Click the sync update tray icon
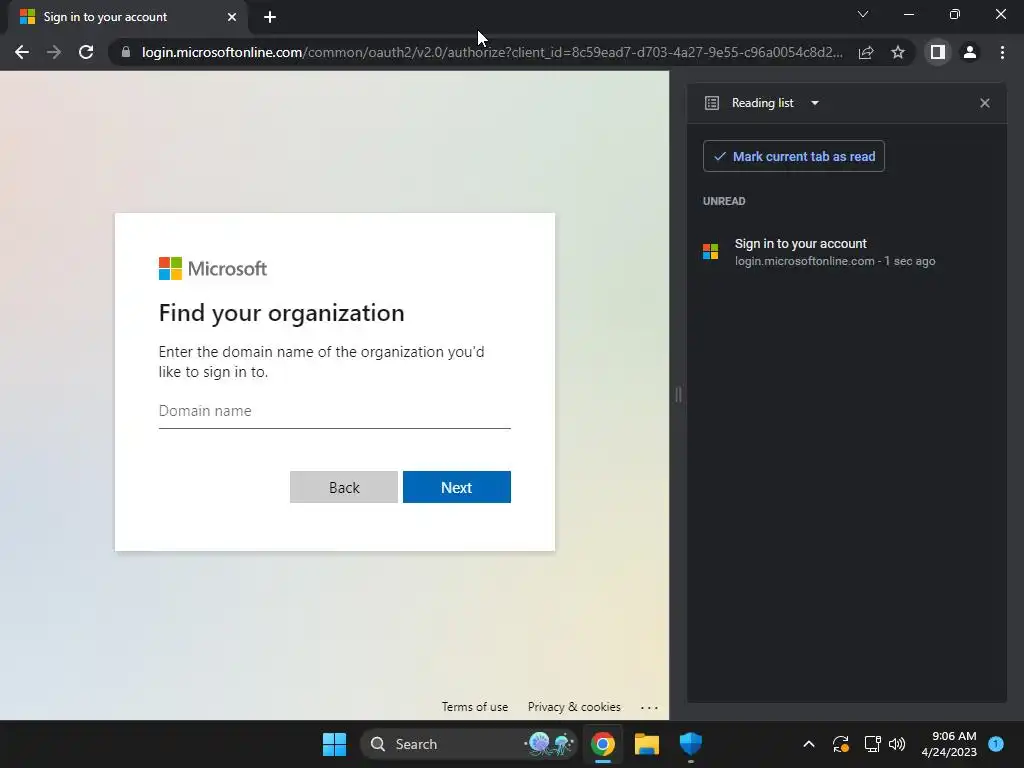The width and height of the screenshot is (1024, 768). [x=840, y=744]
